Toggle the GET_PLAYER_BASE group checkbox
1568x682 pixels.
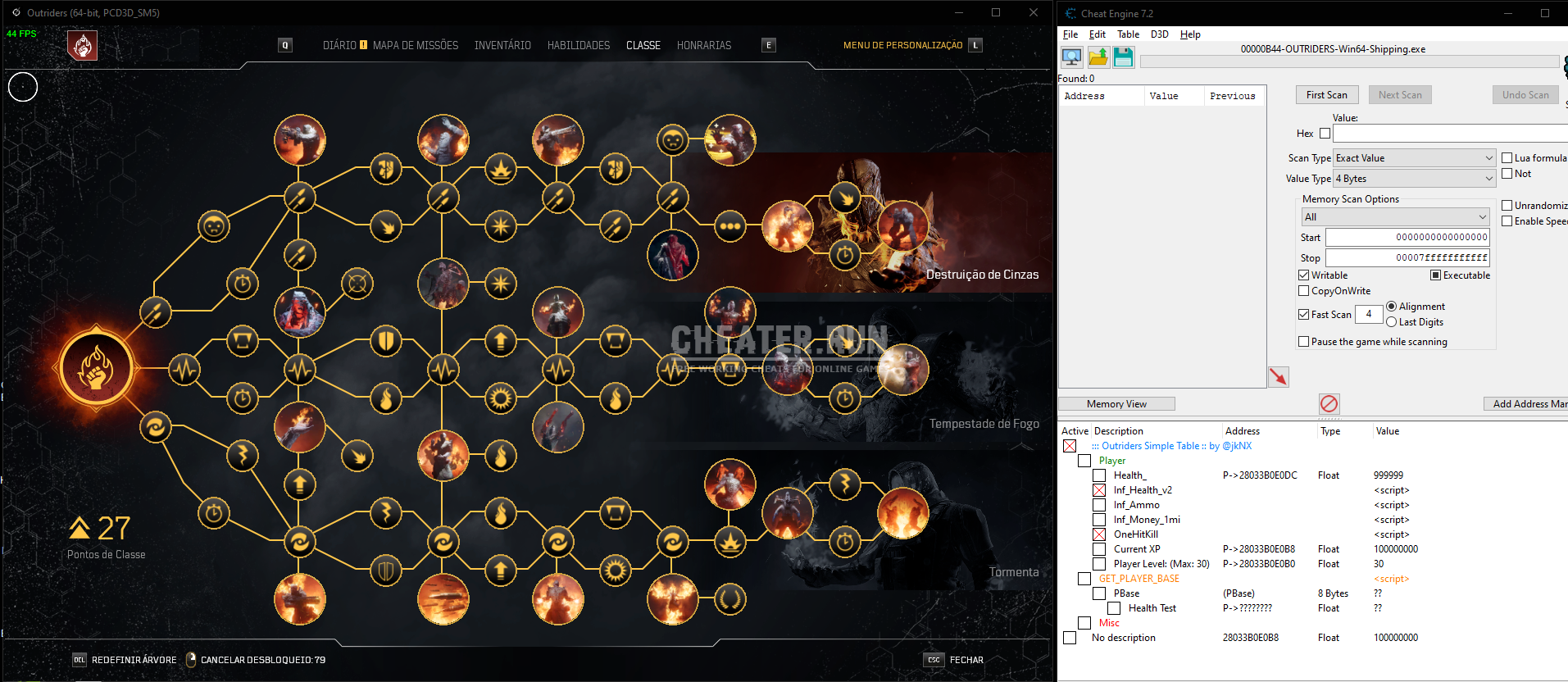point(1084,579)
